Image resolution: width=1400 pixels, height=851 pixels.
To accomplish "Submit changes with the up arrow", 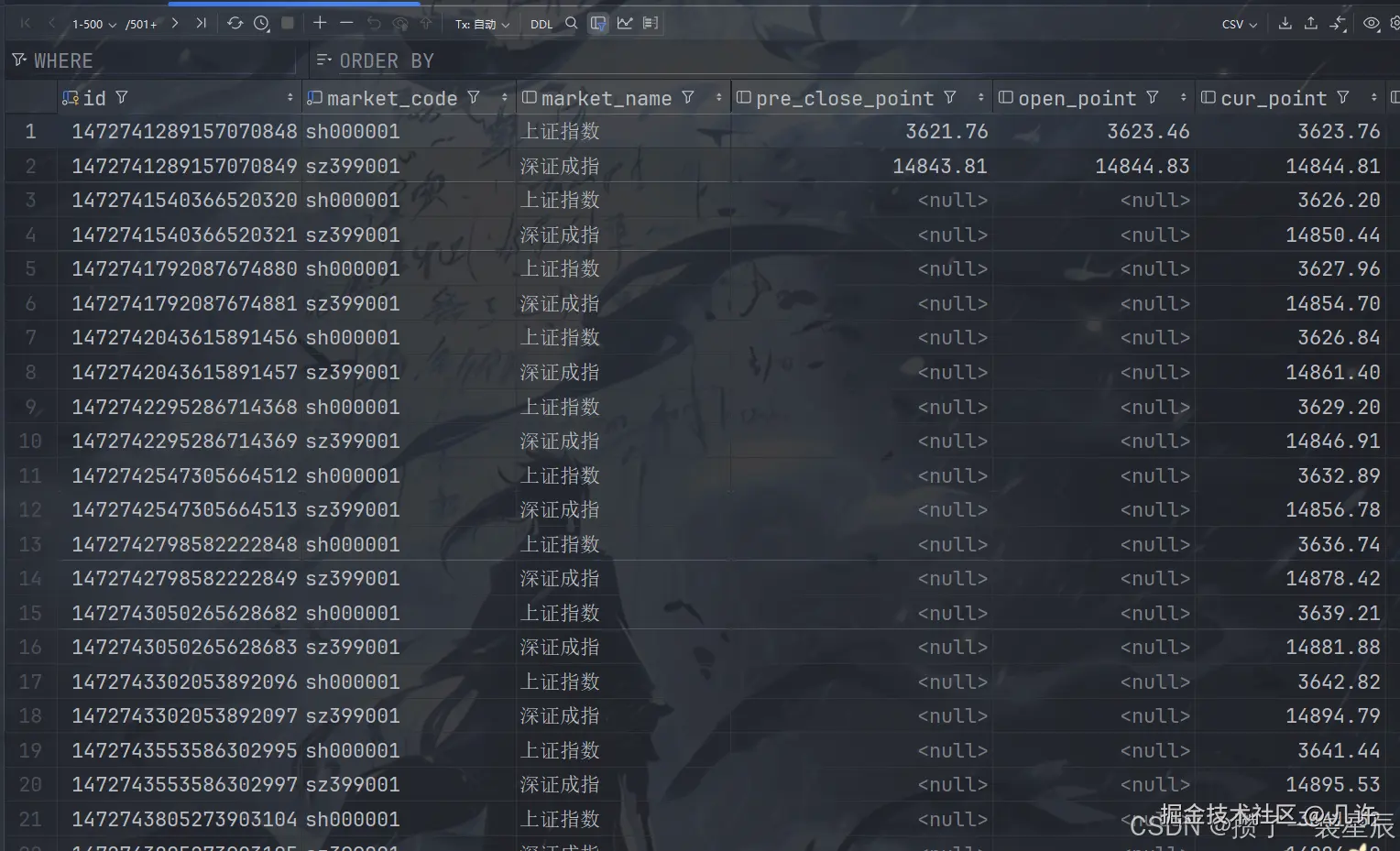I will [x=425, y=23].
